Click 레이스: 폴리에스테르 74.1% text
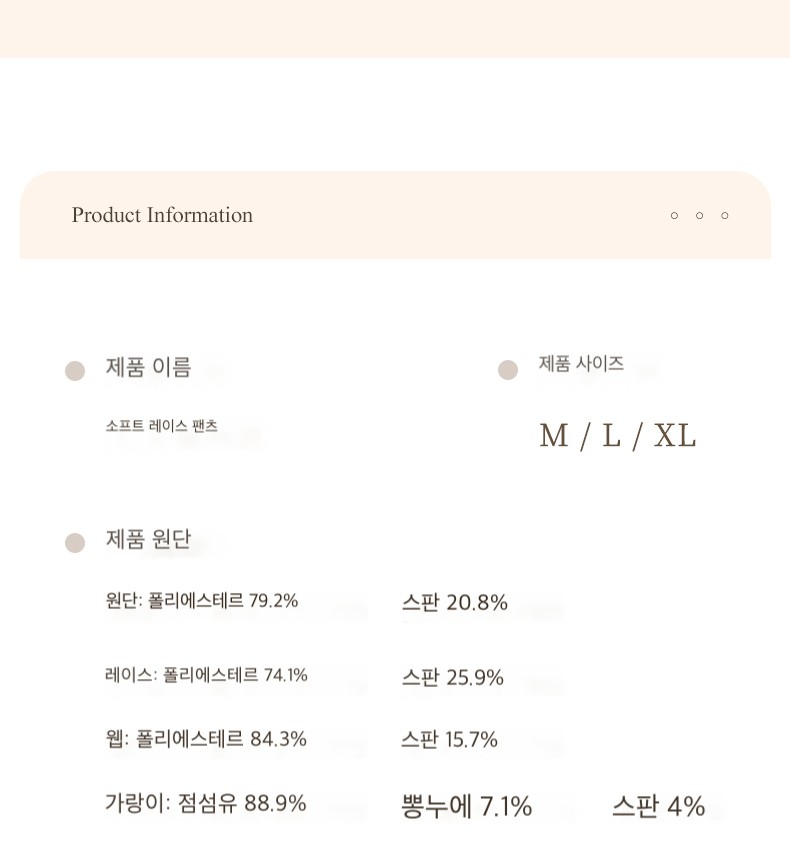This screenshot has width=790, height=860. pos(206,675)
